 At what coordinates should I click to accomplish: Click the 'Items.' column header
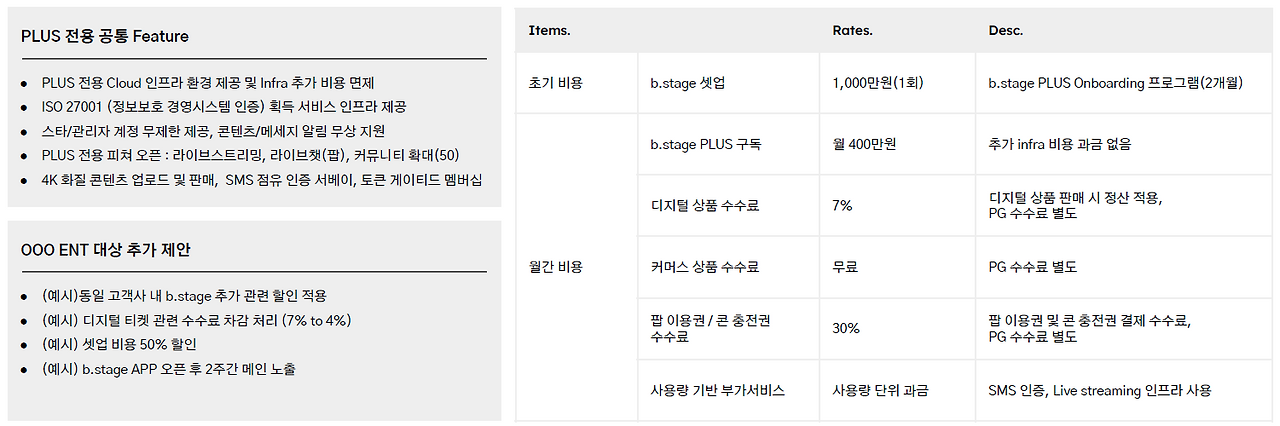point(549,31)
